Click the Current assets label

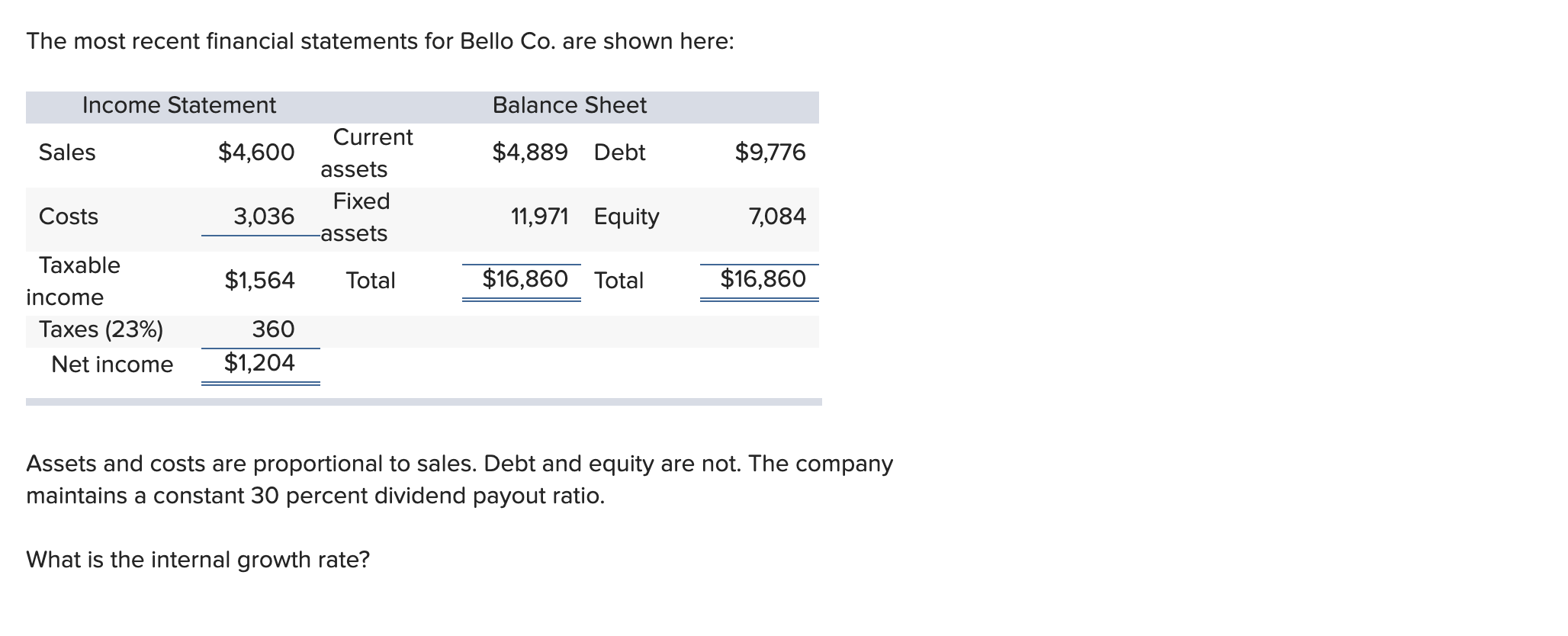366,153
